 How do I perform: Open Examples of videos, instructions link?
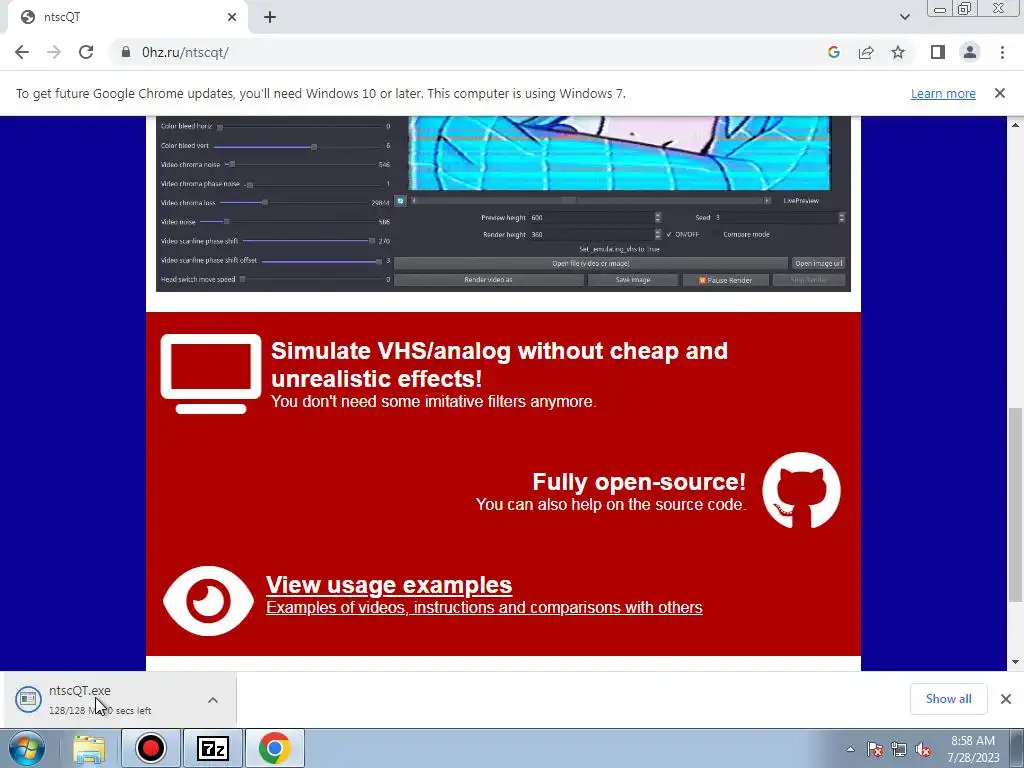click(x=484, y=607)
